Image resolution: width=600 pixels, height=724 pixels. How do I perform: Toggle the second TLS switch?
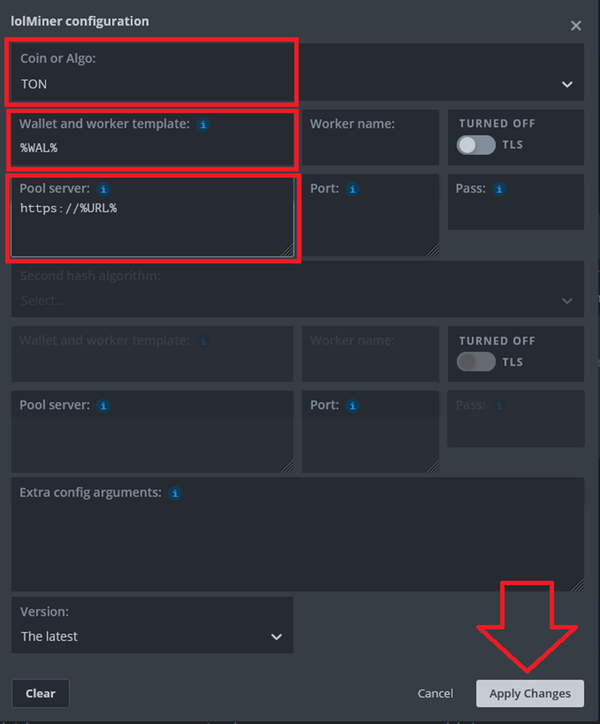pos(476,362)
